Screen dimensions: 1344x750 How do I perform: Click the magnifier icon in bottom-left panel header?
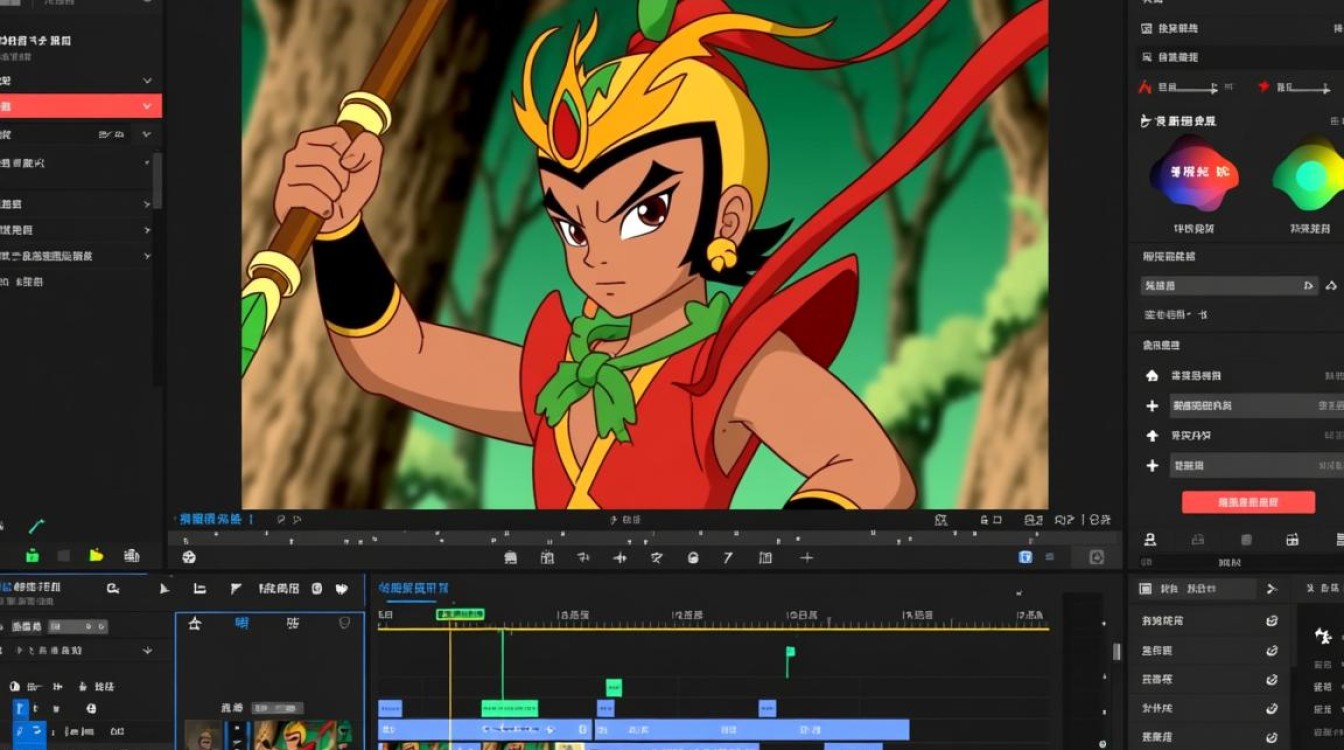tap(113, 589)
